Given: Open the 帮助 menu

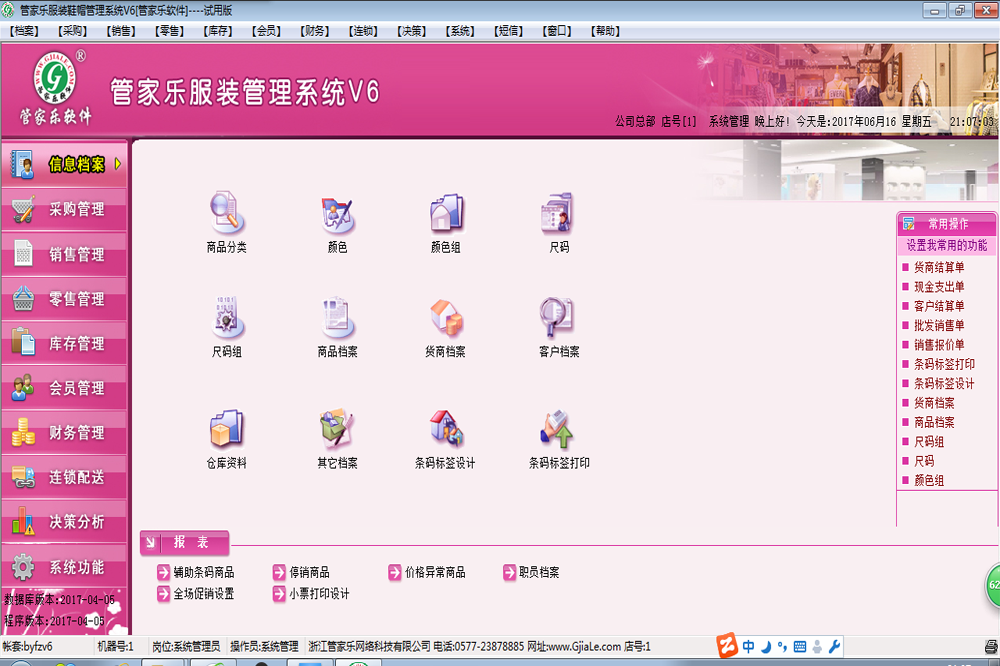Looking at the screenshot, I should [605, 31].
